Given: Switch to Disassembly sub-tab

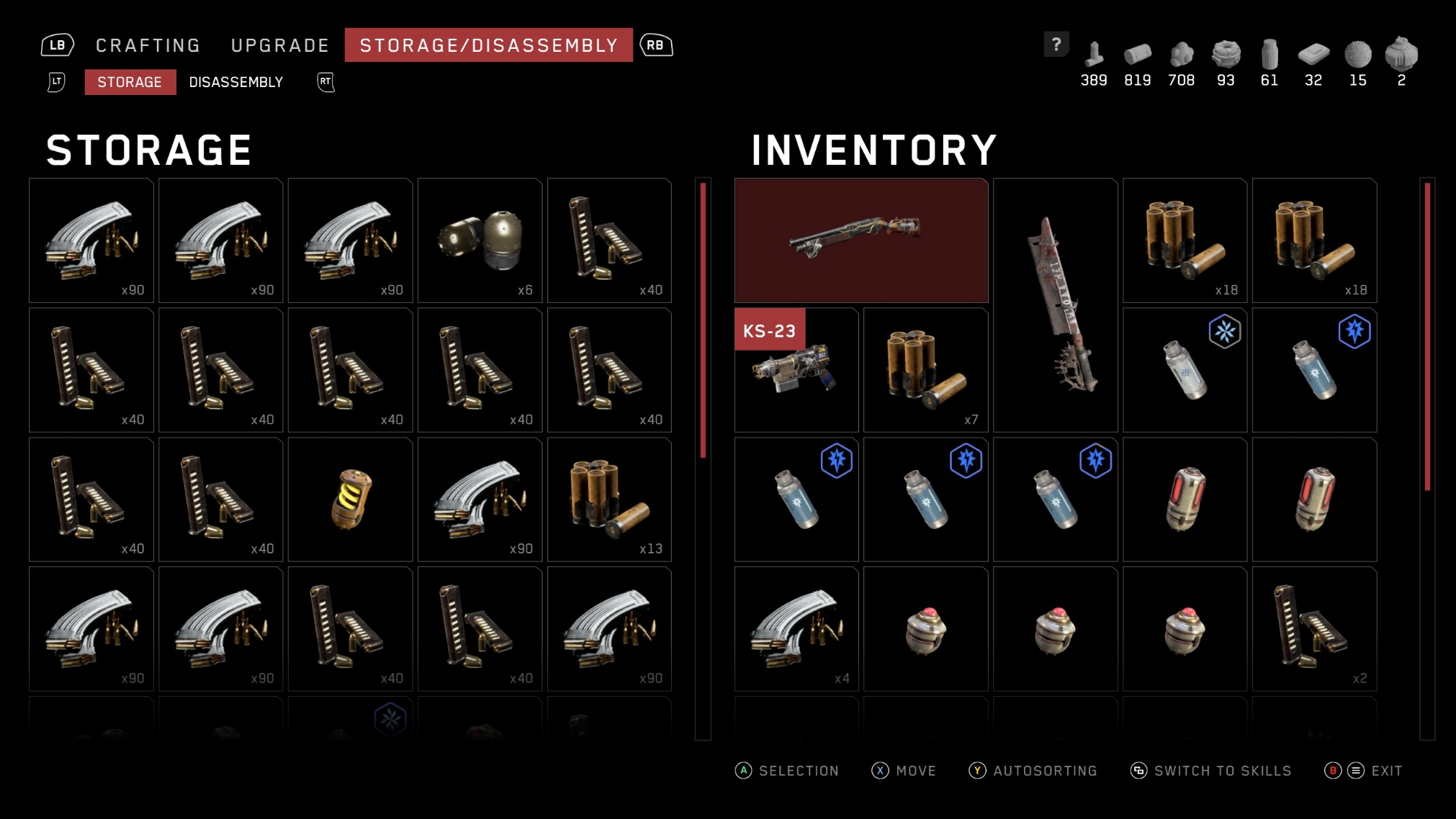Looking at the screenshot, I should [236, 82].
